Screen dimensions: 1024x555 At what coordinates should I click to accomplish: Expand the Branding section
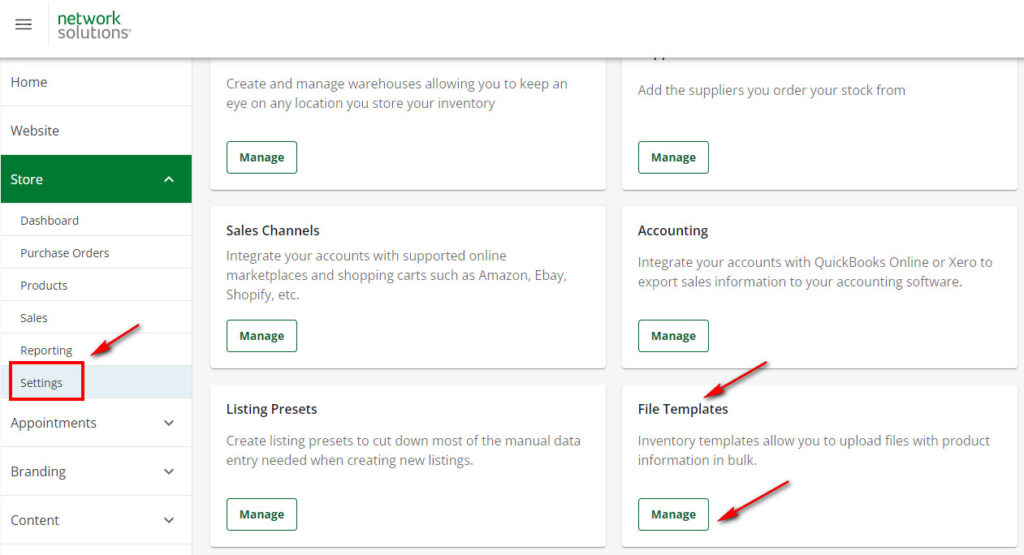[168, 472]
